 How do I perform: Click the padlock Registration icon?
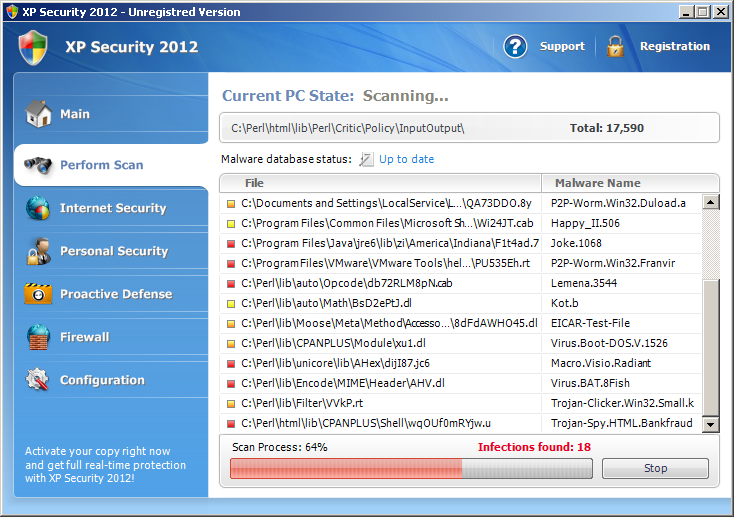pyautogui.click(x=615, y=46)
